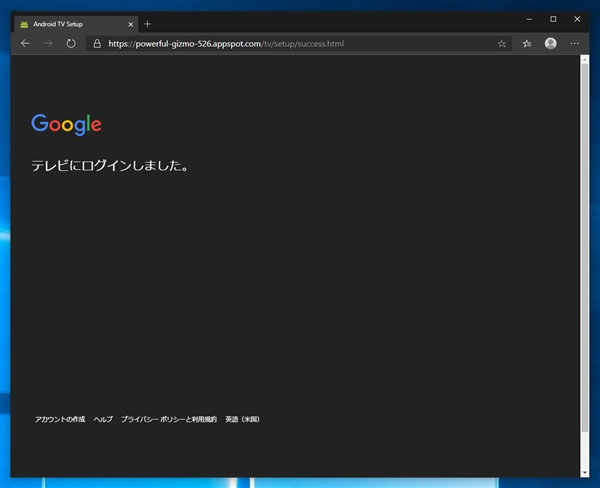Image resolution: width=600 pixels, height=488 pixels.
Task: Open the 英語（米国）language selector
Action: [x=242, y=419]
